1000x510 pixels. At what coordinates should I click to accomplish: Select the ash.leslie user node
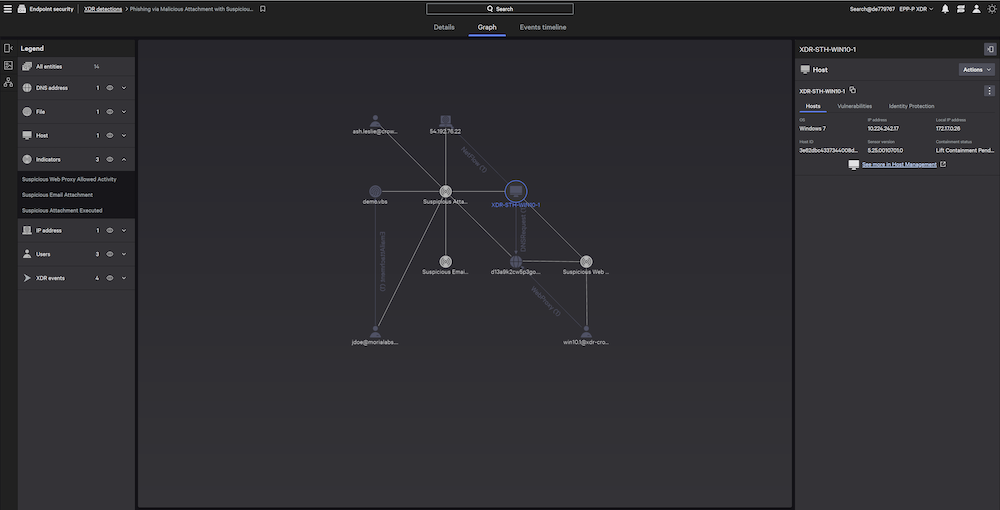(x=376, y=121)
